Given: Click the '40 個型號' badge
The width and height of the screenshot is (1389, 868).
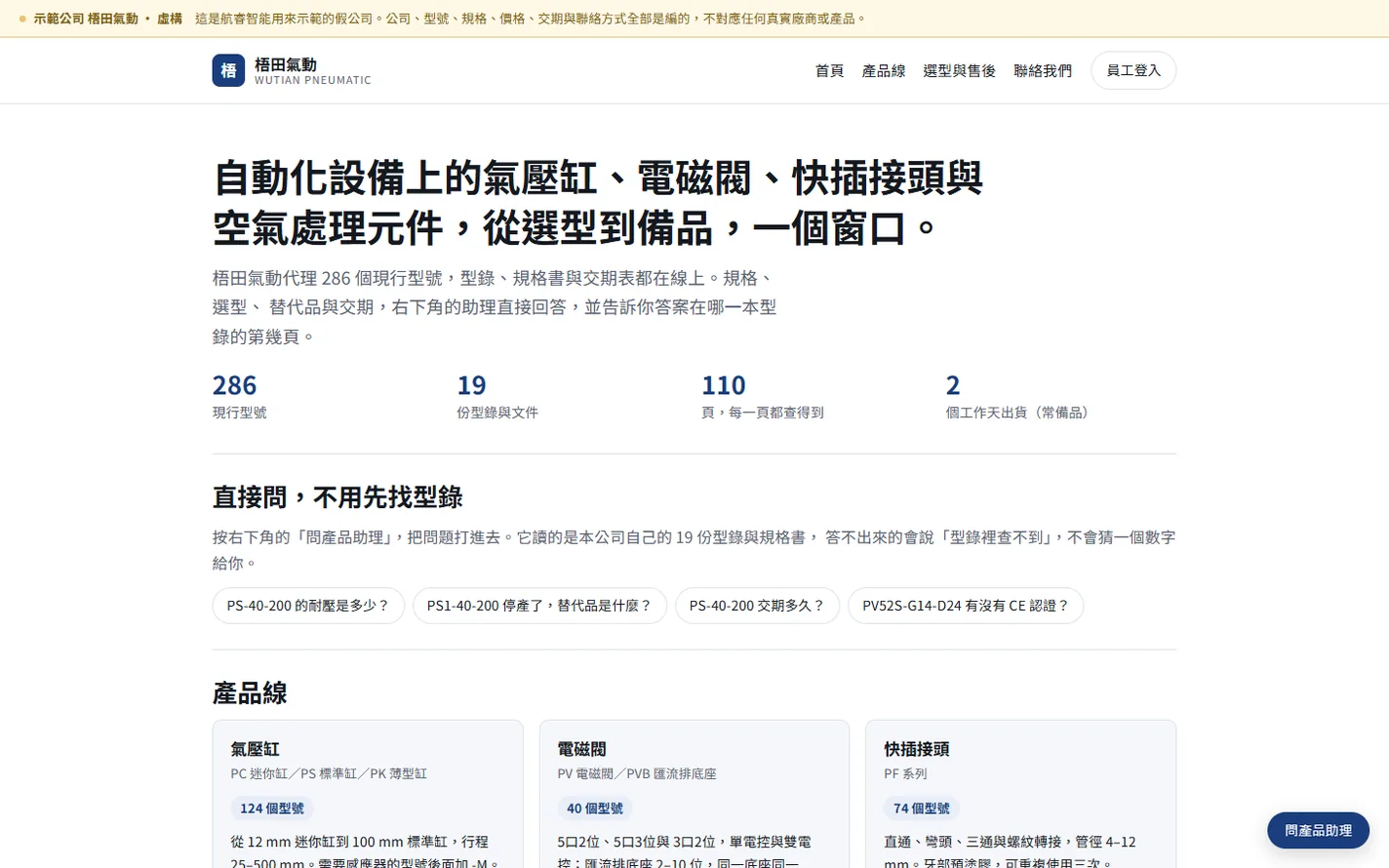Looking at the screenshot, I should pos(595,809).
